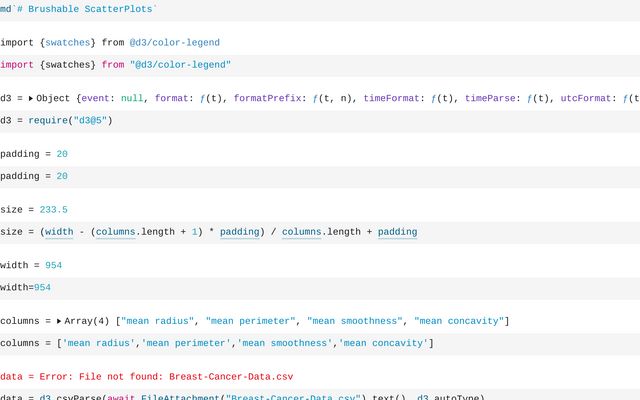Focus the width=954 code editor cell
Image resolution: width=640 pixels, height=400 pixels.
tap(300, 287)
